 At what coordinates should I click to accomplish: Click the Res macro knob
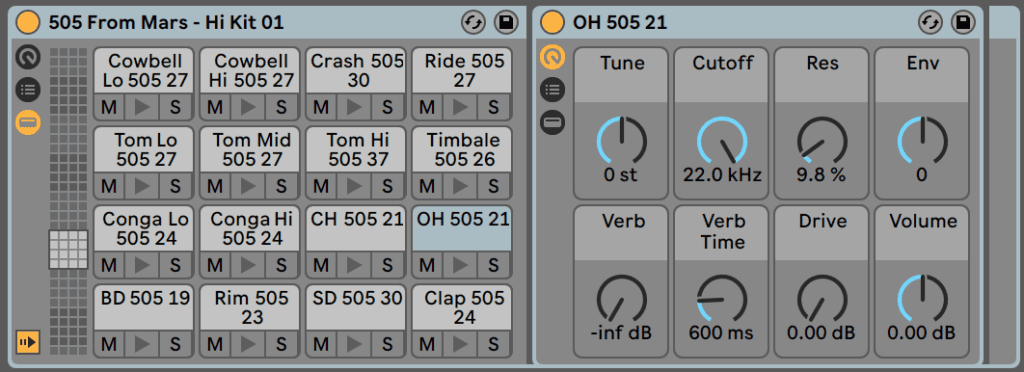point(822,140)
